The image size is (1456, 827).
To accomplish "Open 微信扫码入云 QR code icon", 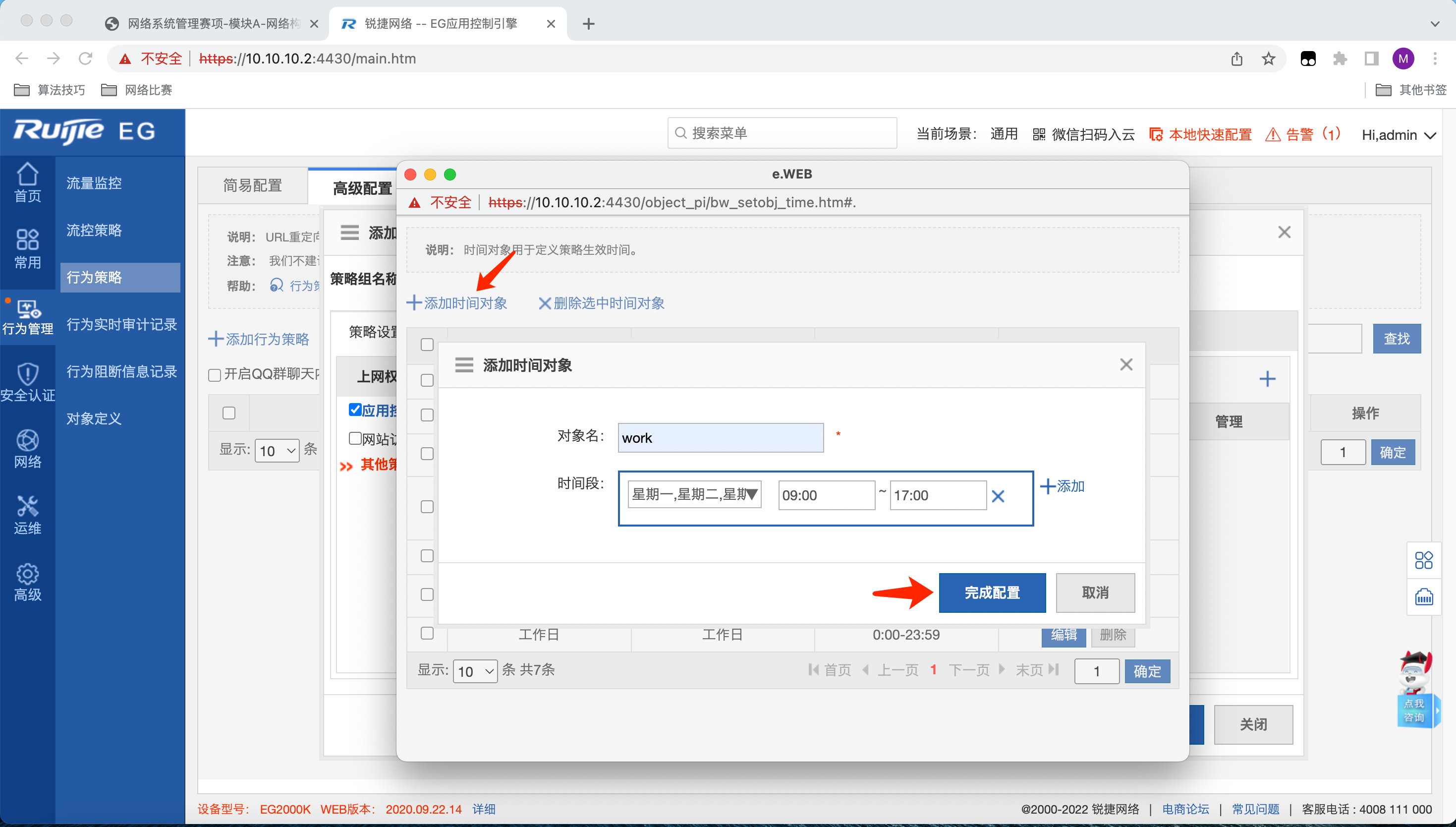I will pos(1038,135).
